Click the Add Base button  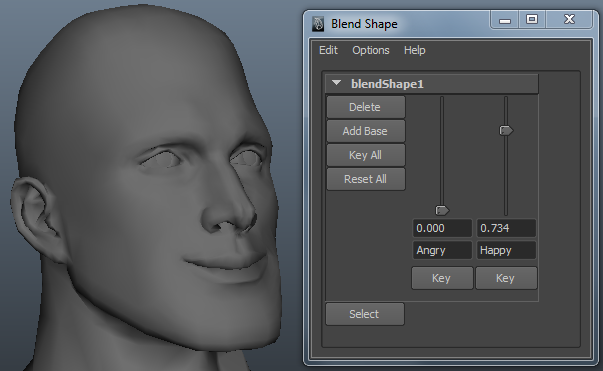pos(366,131)
